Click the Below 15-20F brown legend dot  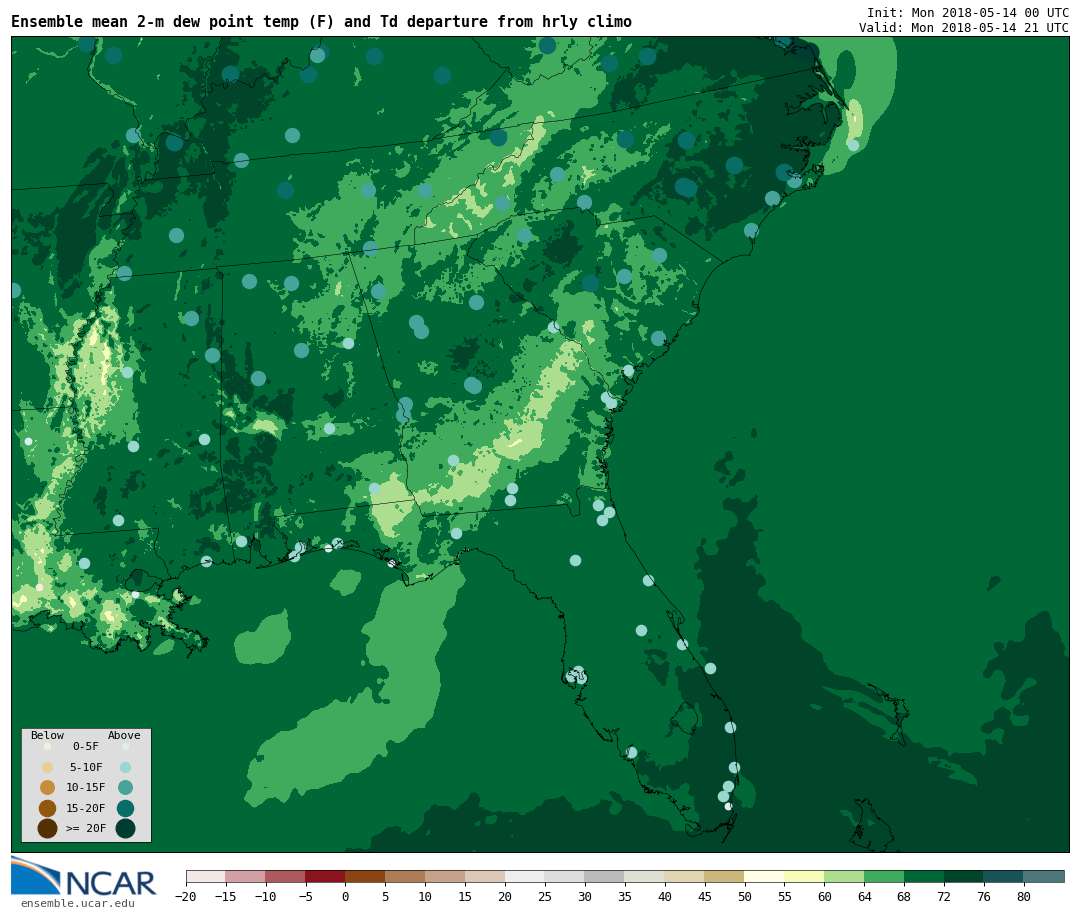[x=48, y=808]
